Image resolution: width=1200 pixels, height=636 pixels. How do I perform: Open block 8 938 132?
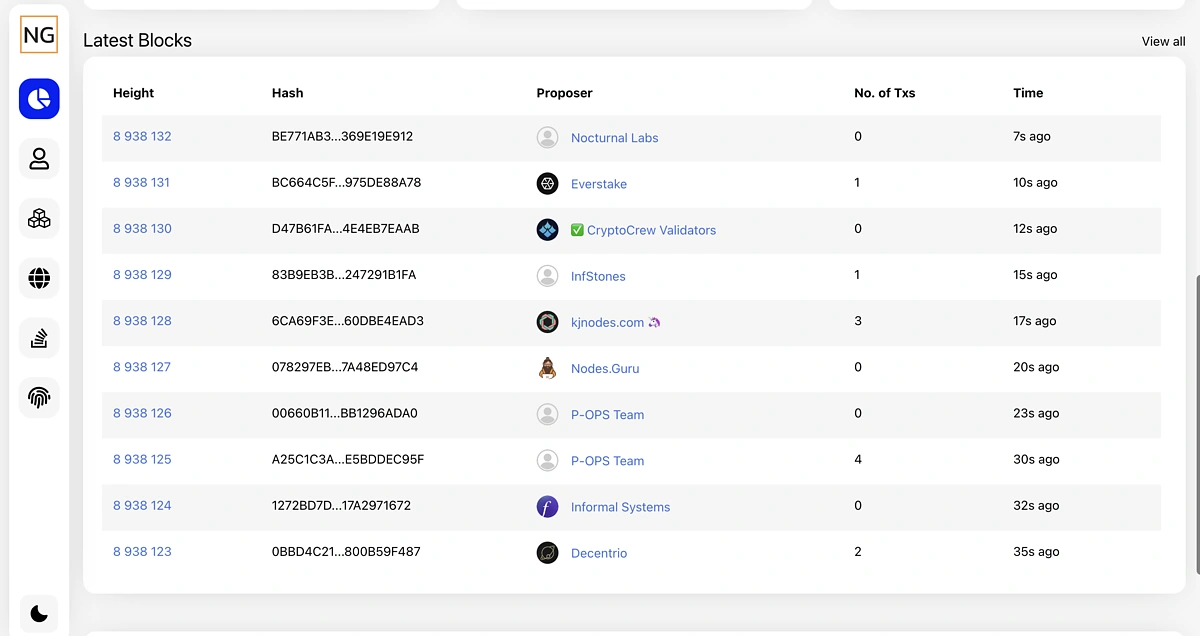click(x=142, y=136)
